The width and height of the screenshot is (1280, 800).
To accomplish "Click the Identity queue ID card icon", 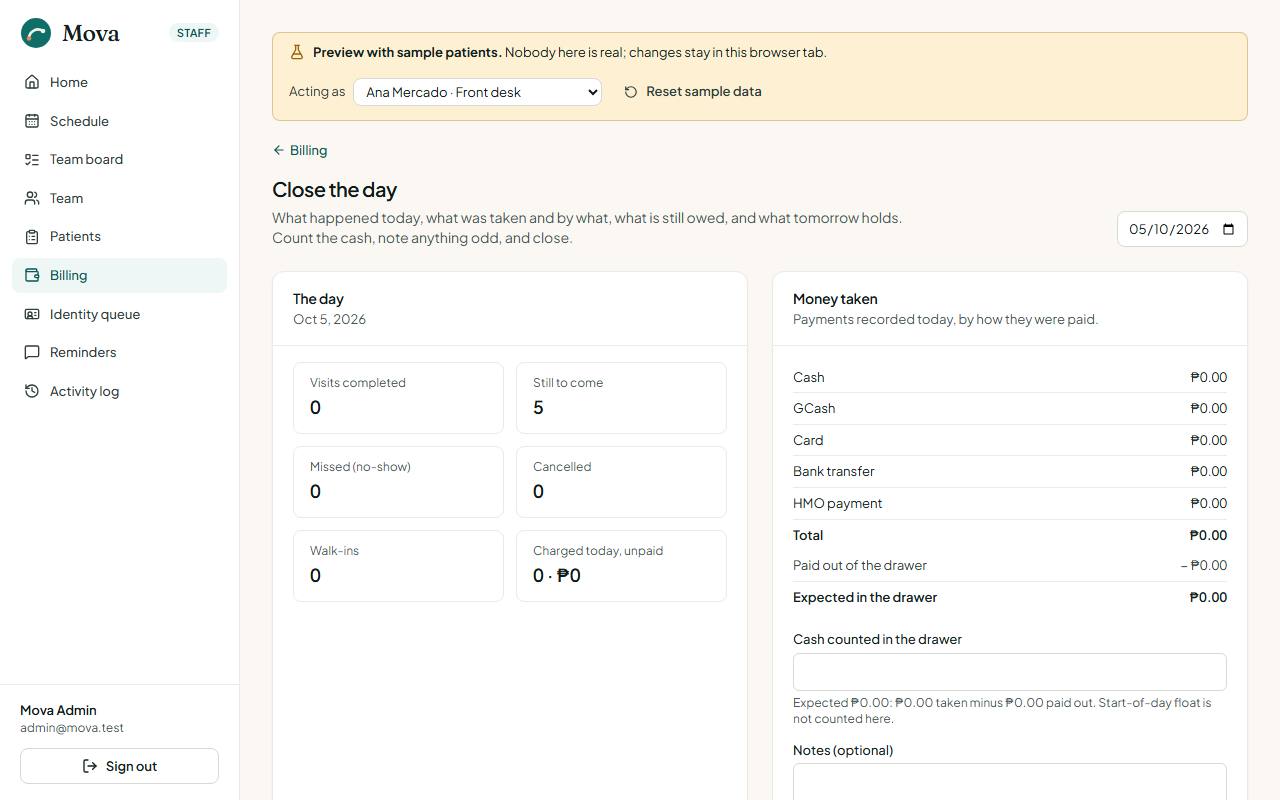I will point(32,314).
